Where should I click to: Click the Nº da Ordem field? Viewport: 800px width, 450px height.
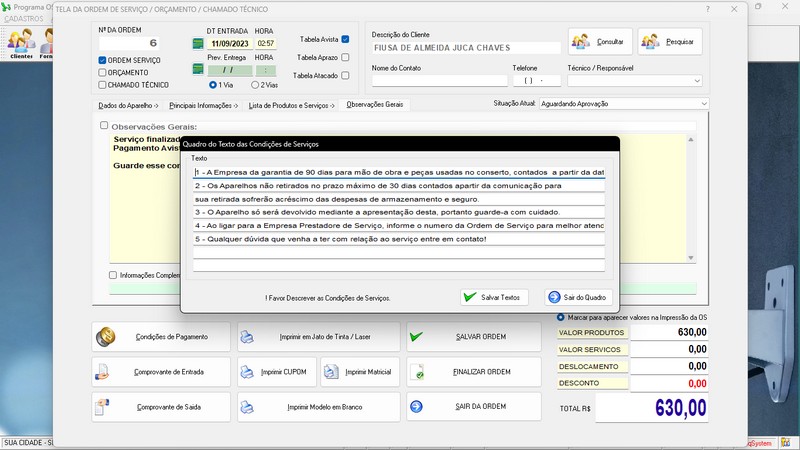coord(129,43)
